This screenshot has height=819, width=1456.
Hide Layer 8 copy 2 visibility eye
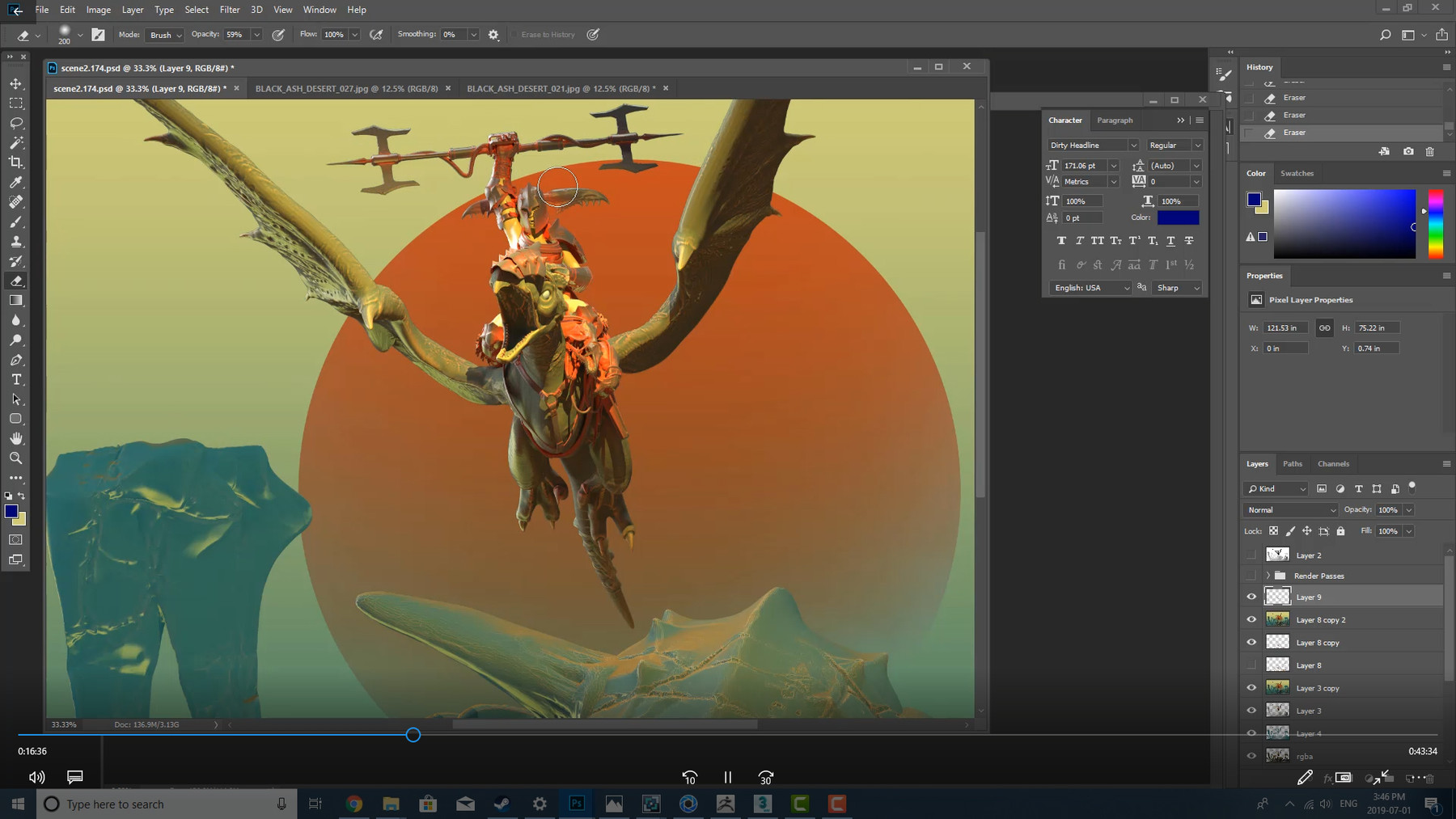pos(1251,619)
